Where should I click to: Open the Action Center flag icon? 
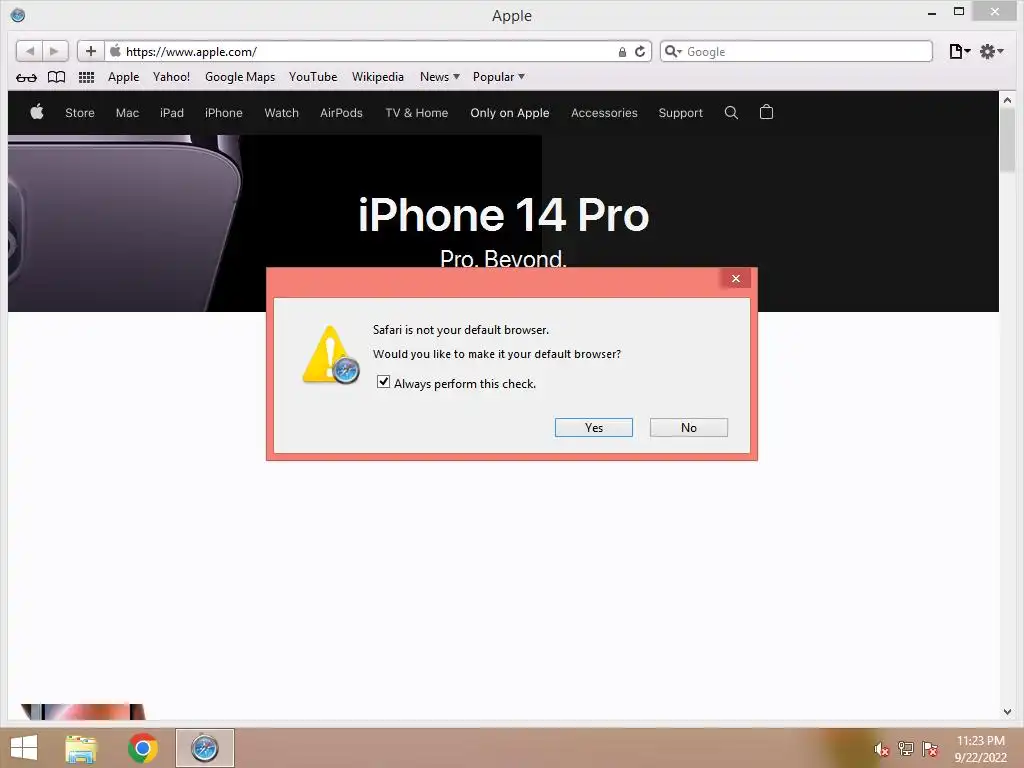coord(930,749)
